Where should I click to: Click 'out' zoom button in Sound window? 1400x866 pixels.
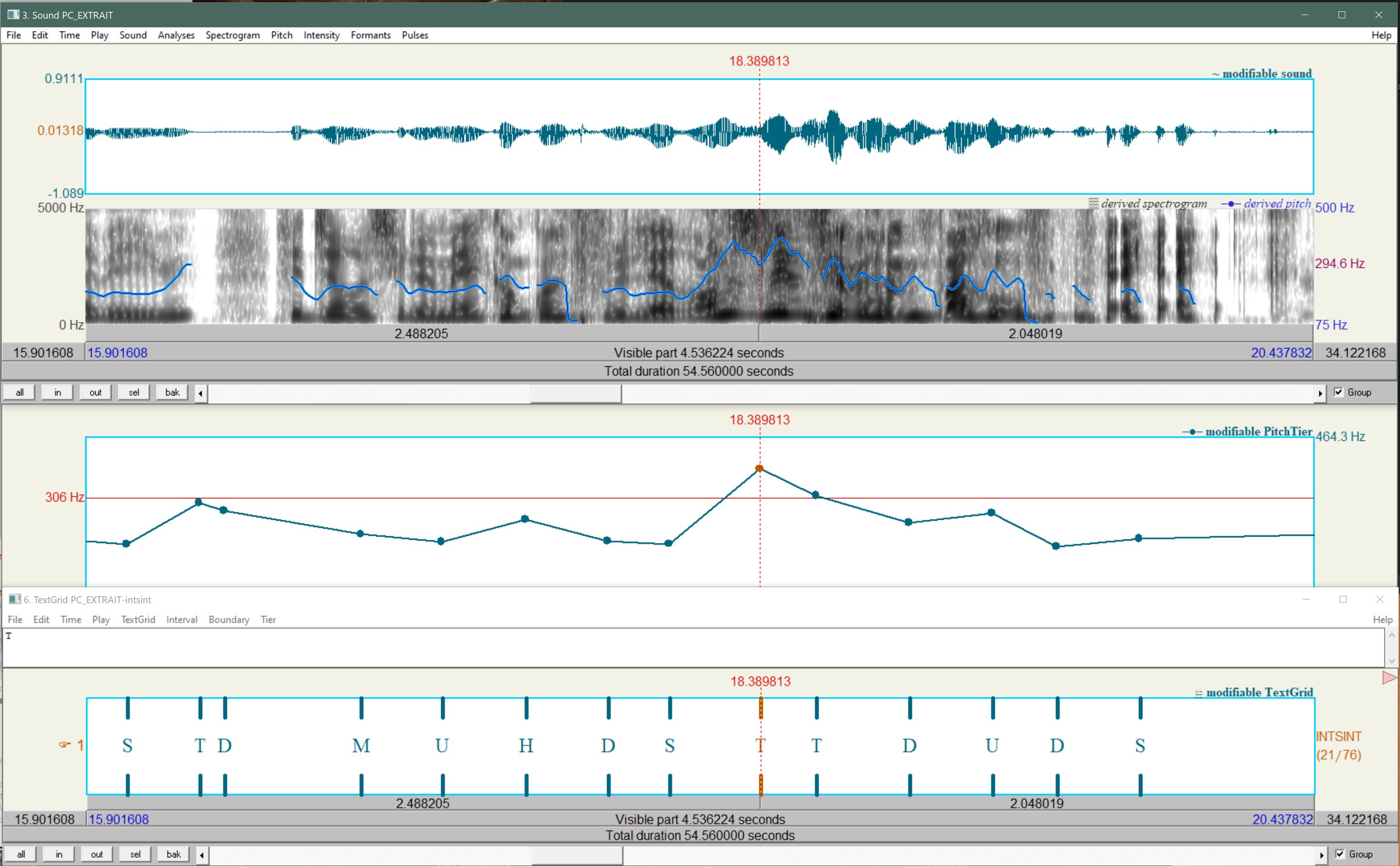pos(96,392)
